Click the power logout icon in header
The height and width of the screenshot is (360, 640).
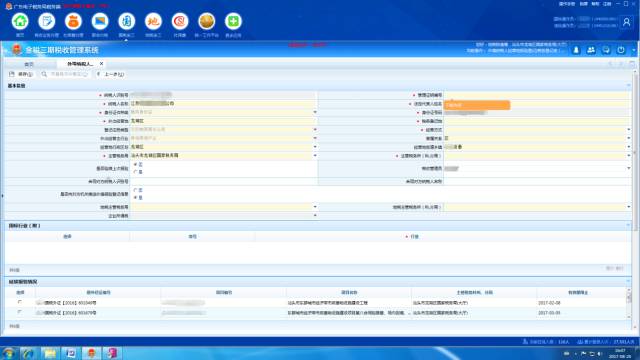coord(621,50)
